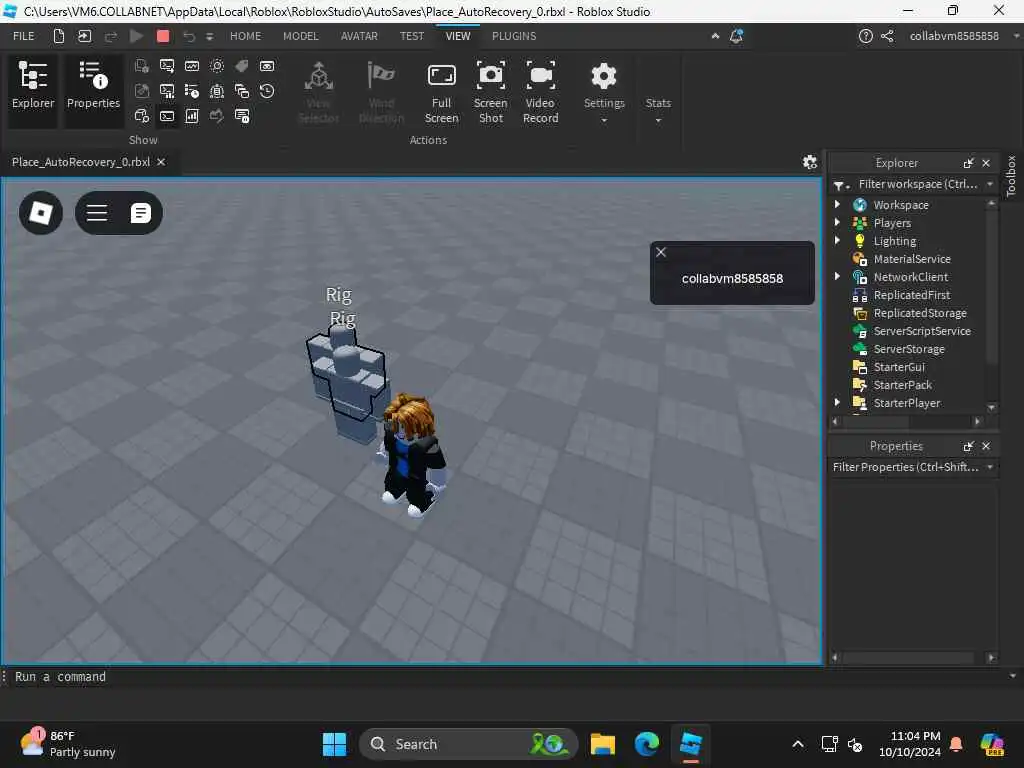The width and height of the screenshot is (1024, 768).
Task: Close the Place_AutoRecovery_0.rbxl tab
Action: [x=161, y=162]
